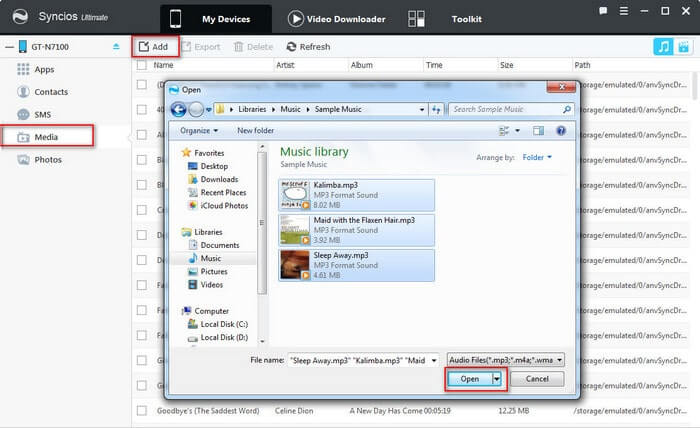This screenshot has width=700, height=428.
Task: Open the Toolkit tab
Action: pos(466,19)
